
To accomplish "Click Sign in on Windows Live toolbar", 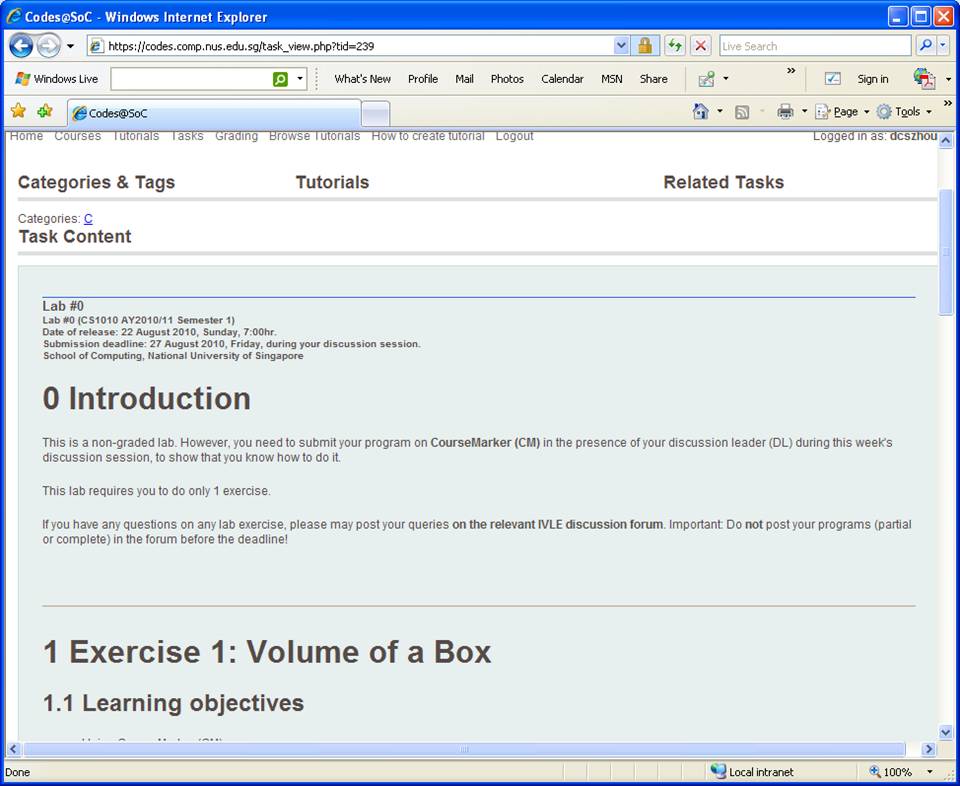I will pos(872,79).
